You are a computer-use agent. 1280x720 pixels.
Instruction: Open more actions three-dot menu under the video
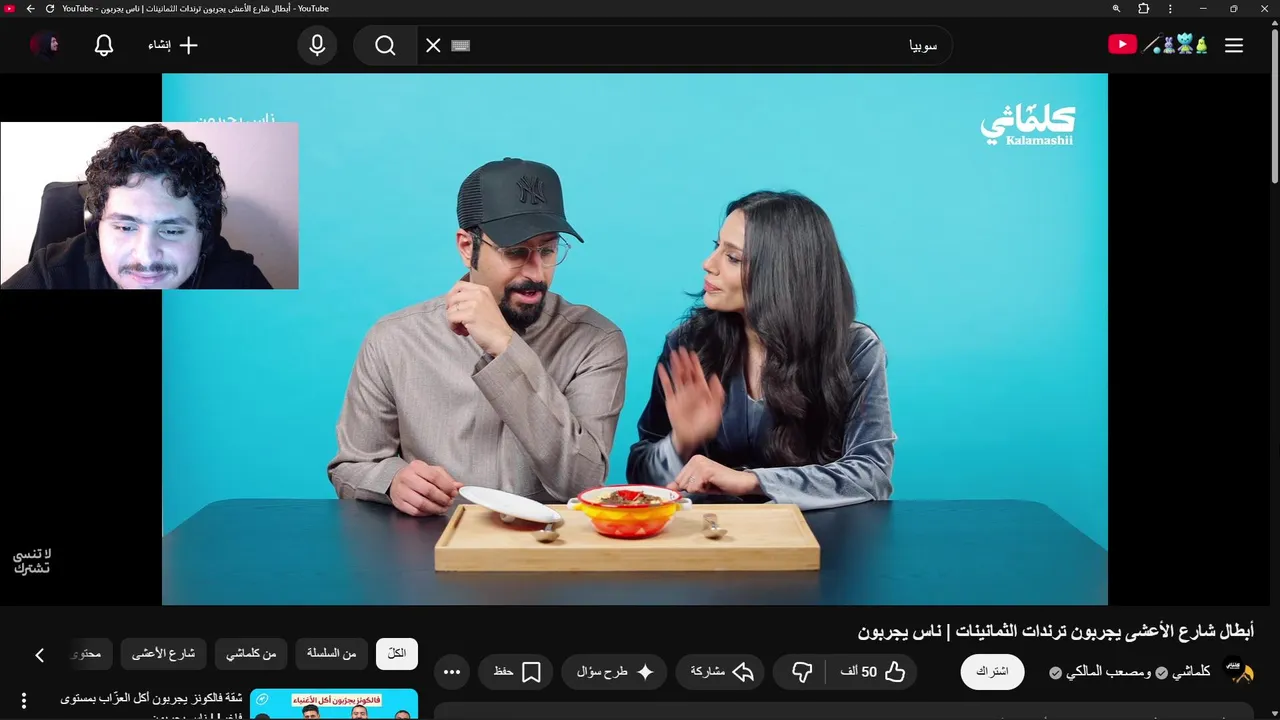[x=452, y=672]
